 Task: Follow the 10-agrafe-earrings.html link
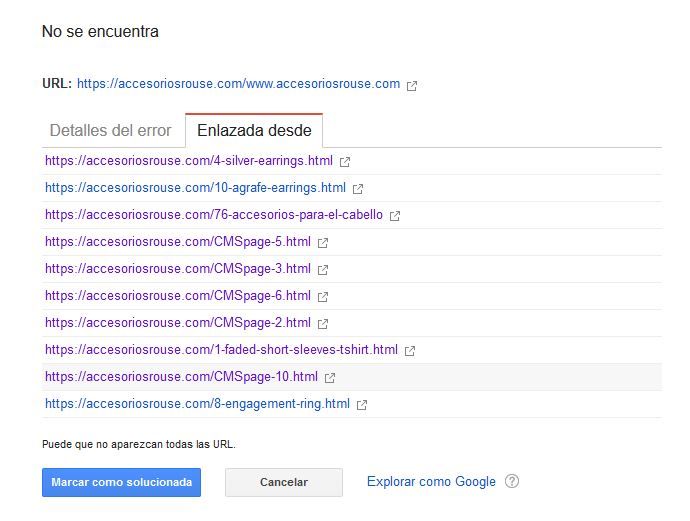coord(195,187)
